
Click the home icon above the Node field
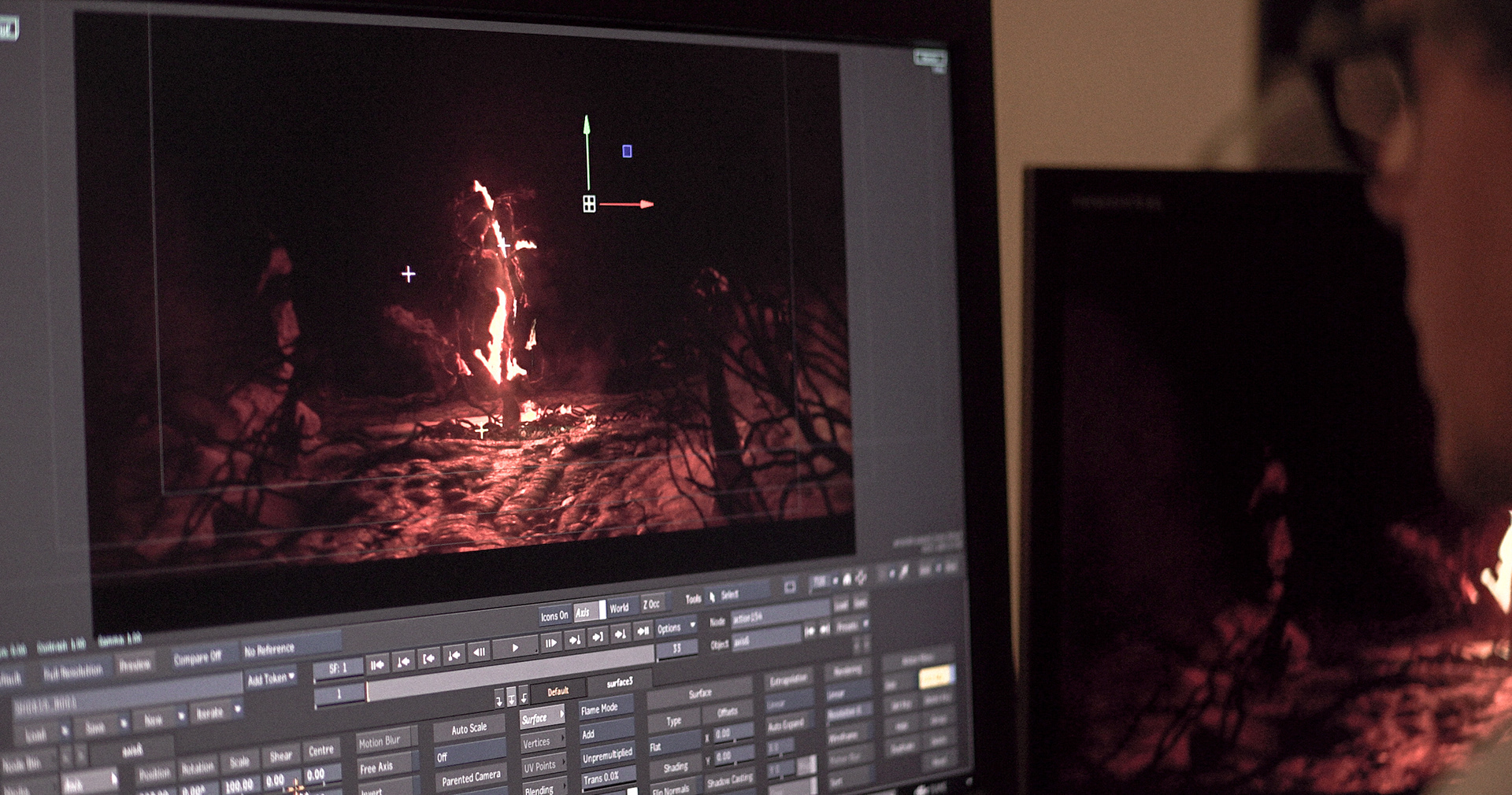pos(847,579)
